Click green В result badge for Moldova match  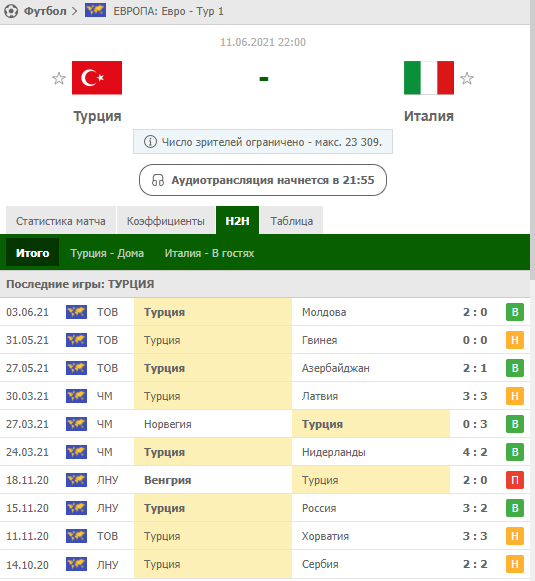[515, 312]
